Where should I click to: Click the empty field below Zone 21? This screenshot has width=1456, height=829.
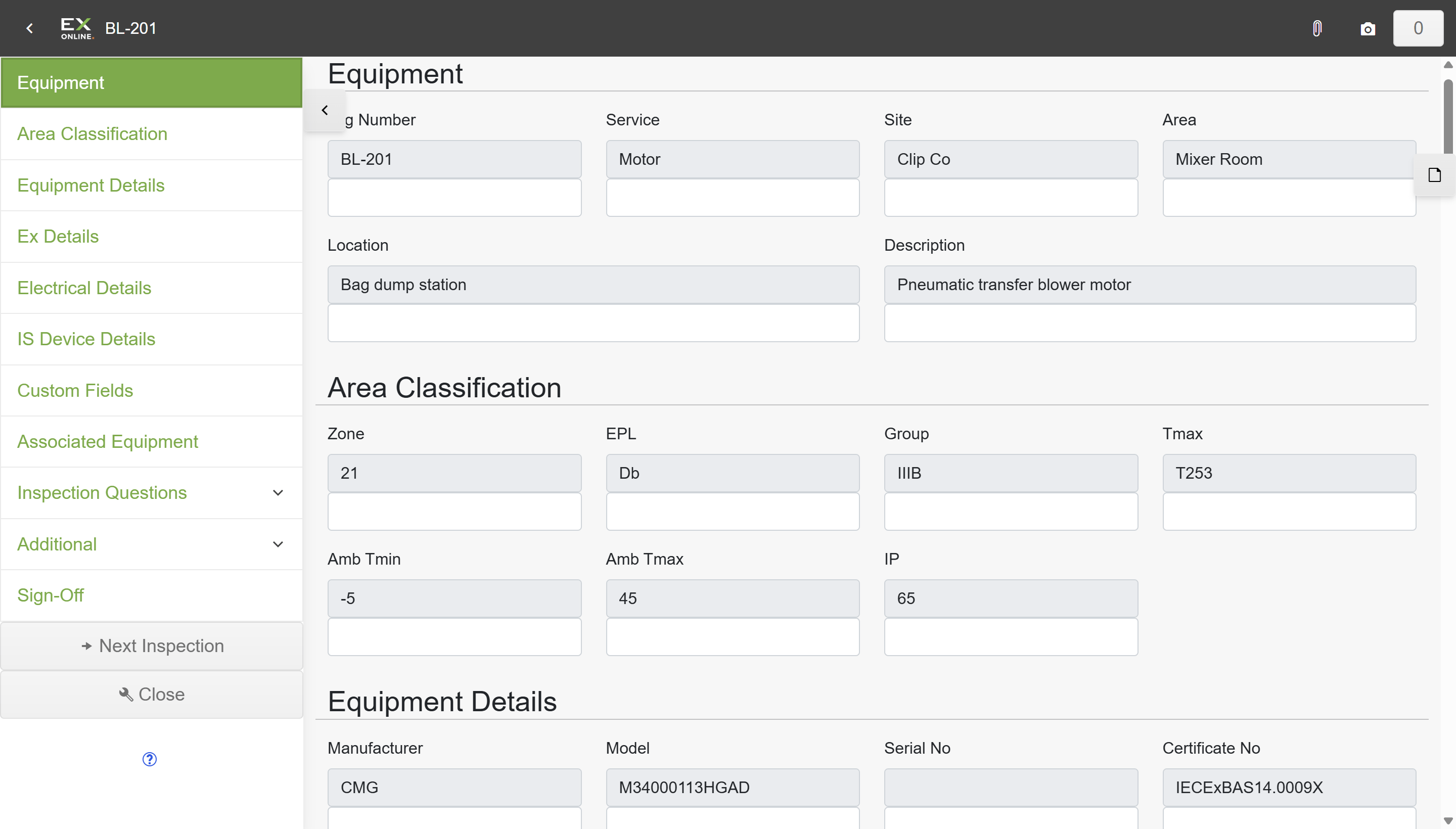(x=454, y=511)
